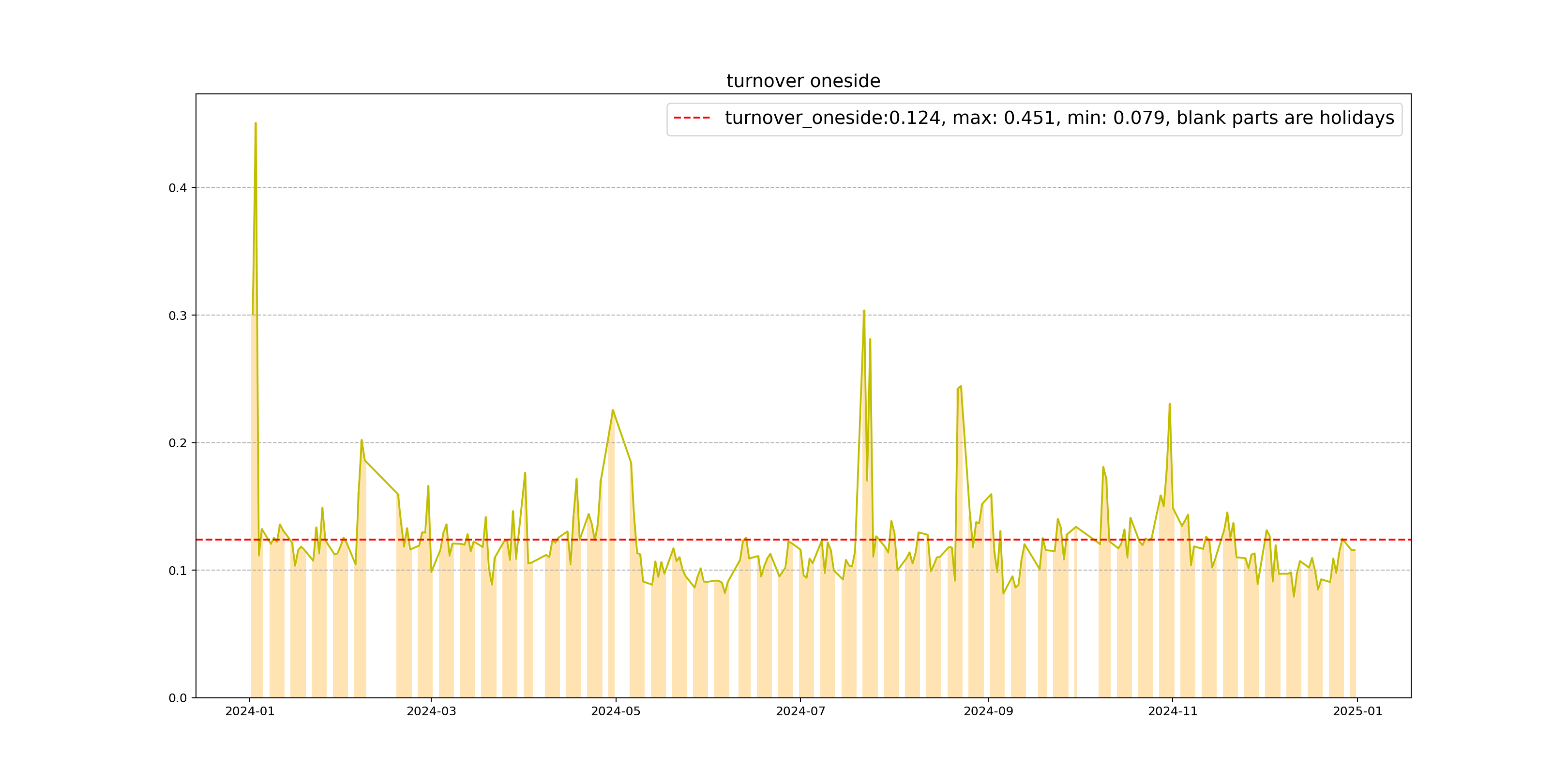Select the 2024-03 x-axis date label

[x=431, y=711]
